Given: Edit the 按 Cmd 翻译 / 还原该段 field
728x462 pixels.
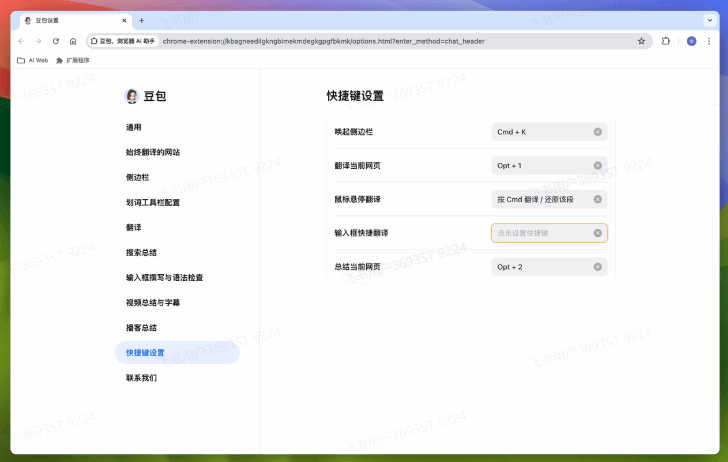Looking at the screenshot, I should [549, 199].
